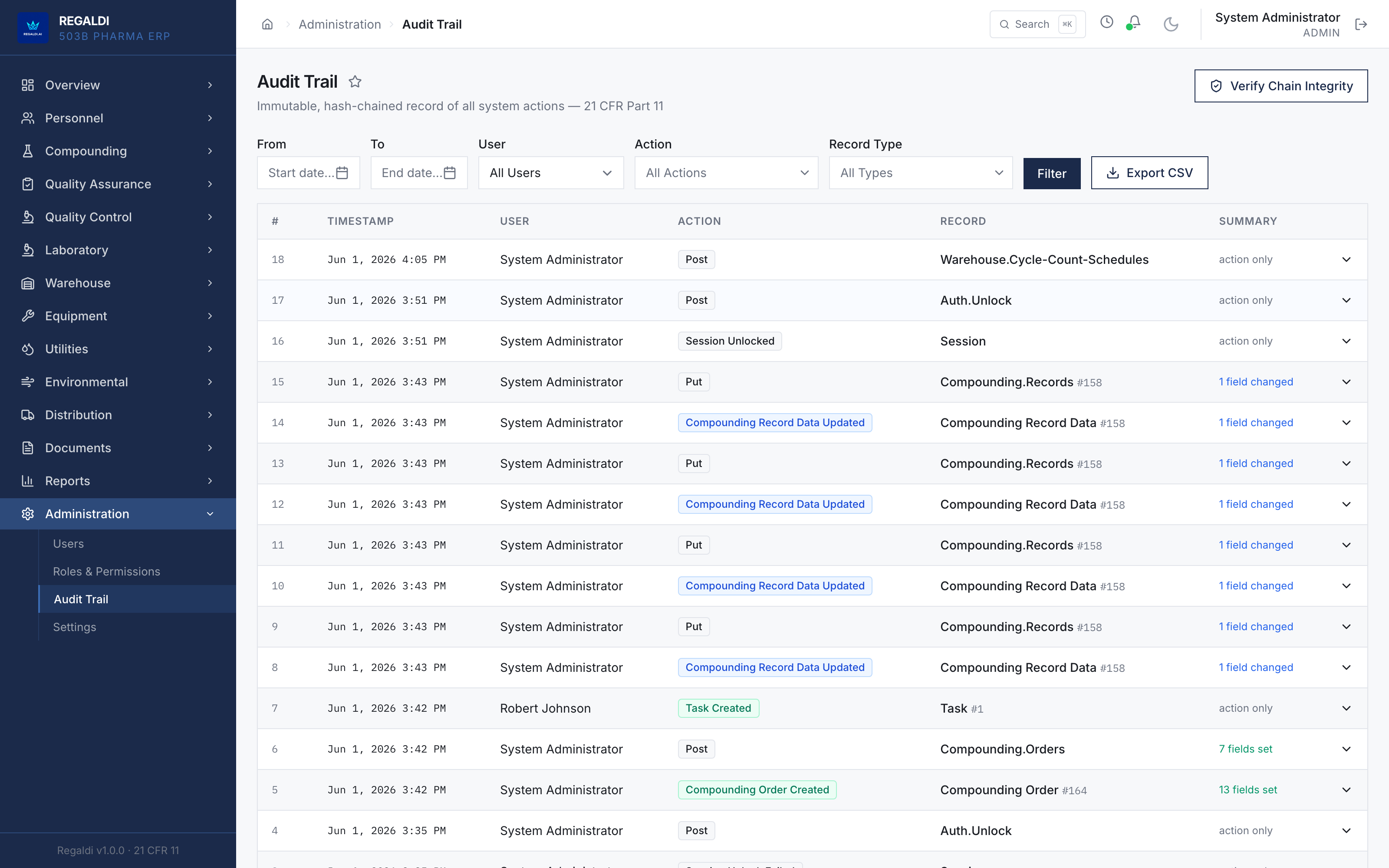Click '1 field changed' in row 15
Image resolution: width=1389 pixels, height=868 pixels.
[x=1256, y=382]
